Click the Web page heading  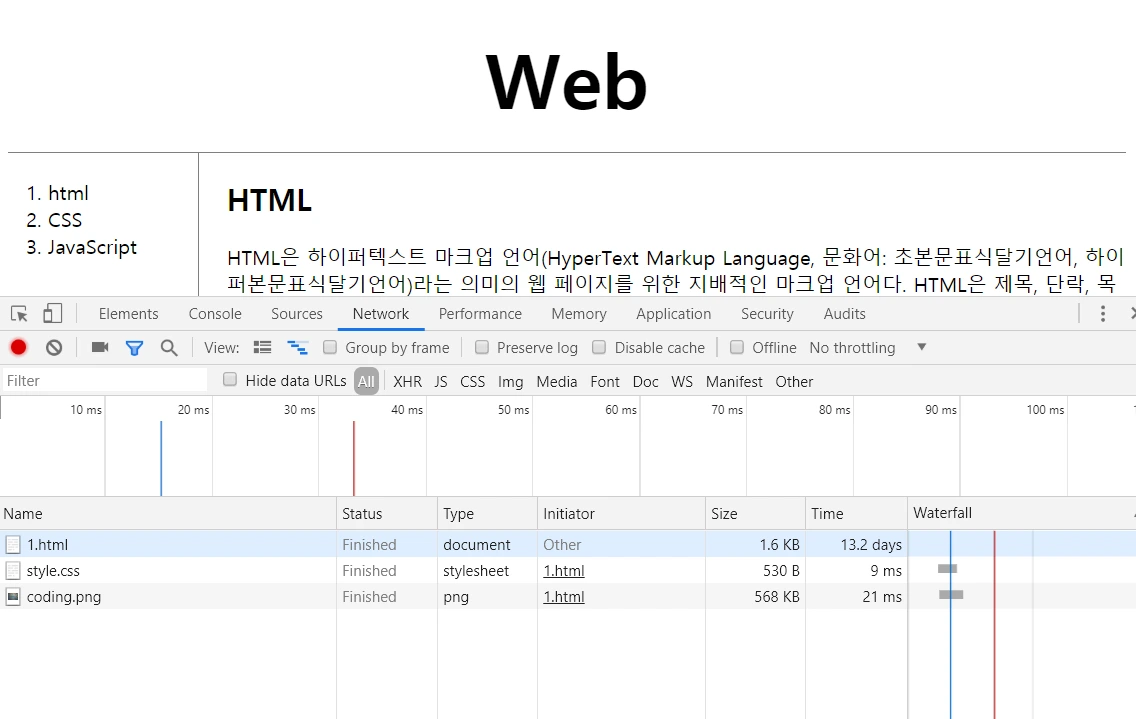click(x=567, y=82)
